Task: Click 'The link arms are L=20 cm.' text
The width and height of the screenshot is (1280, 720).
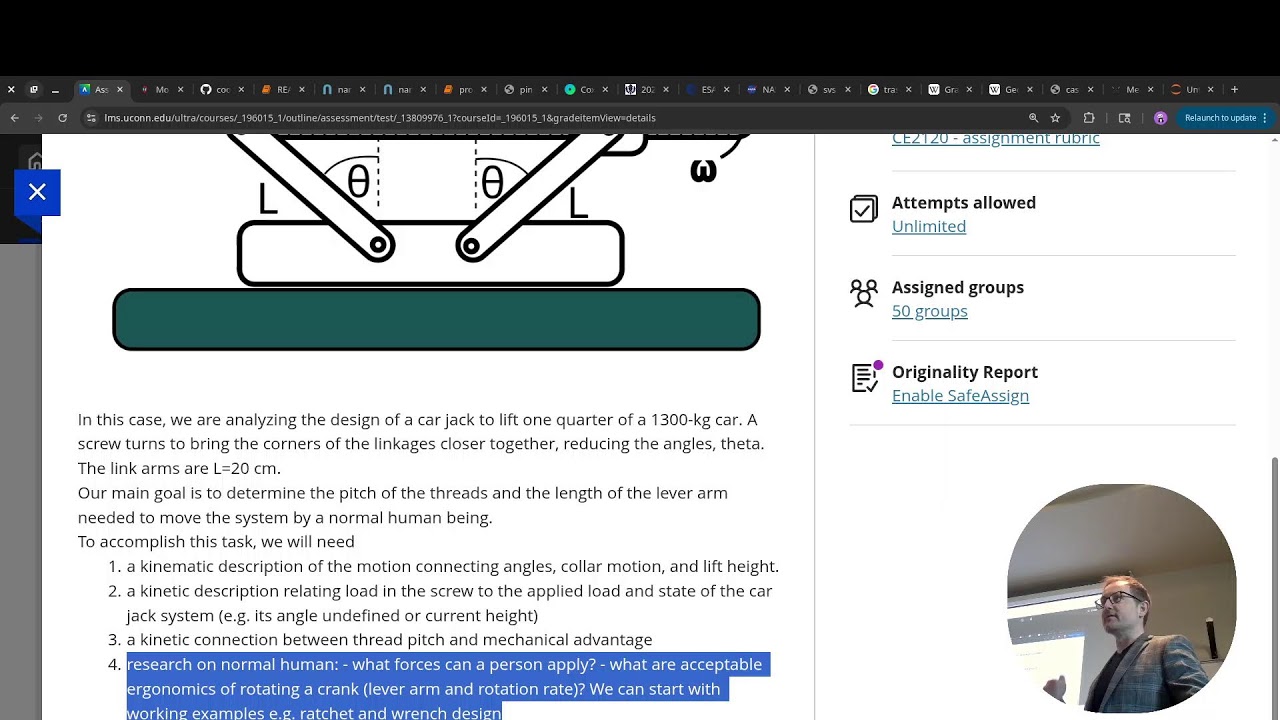Action: pyautogui.click(x=179, y=468)
